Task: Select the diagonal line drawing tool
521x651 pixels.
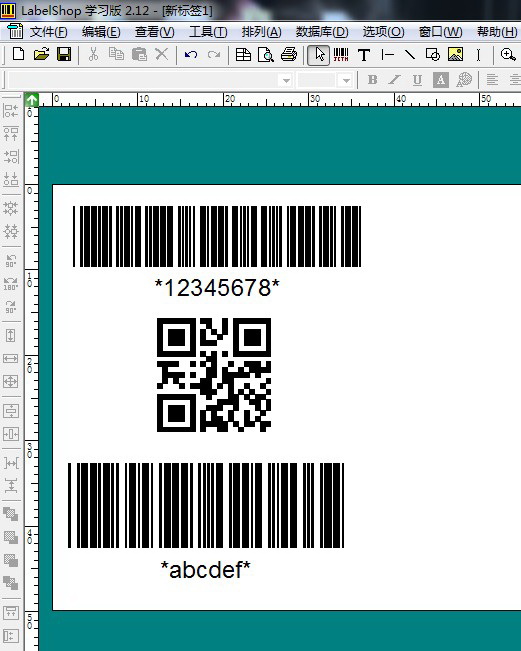Action: 410,55
